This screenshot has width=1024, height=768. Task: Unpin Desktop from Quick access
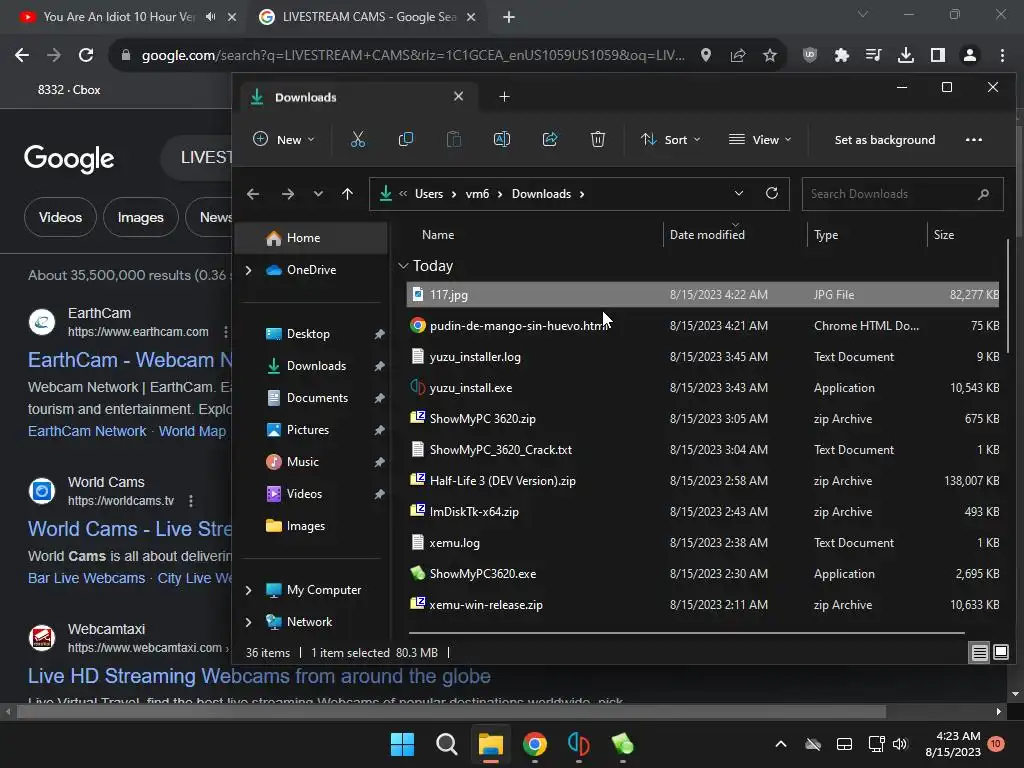click(x=379, y=334)
